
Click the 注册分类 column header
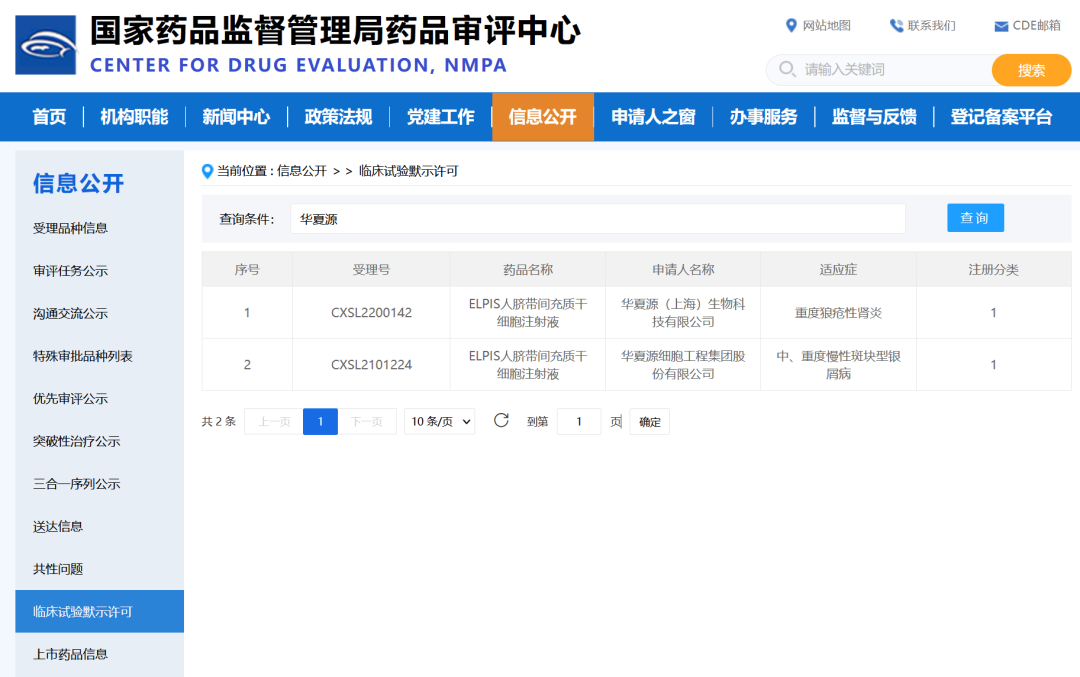coord(993,270)
